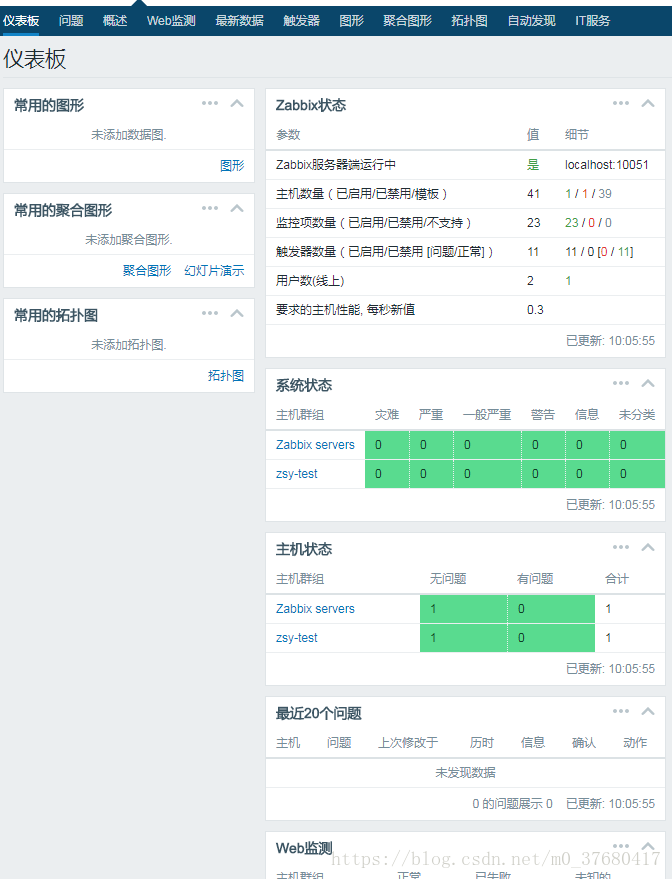Click the 触发器数量 row label

384,252
